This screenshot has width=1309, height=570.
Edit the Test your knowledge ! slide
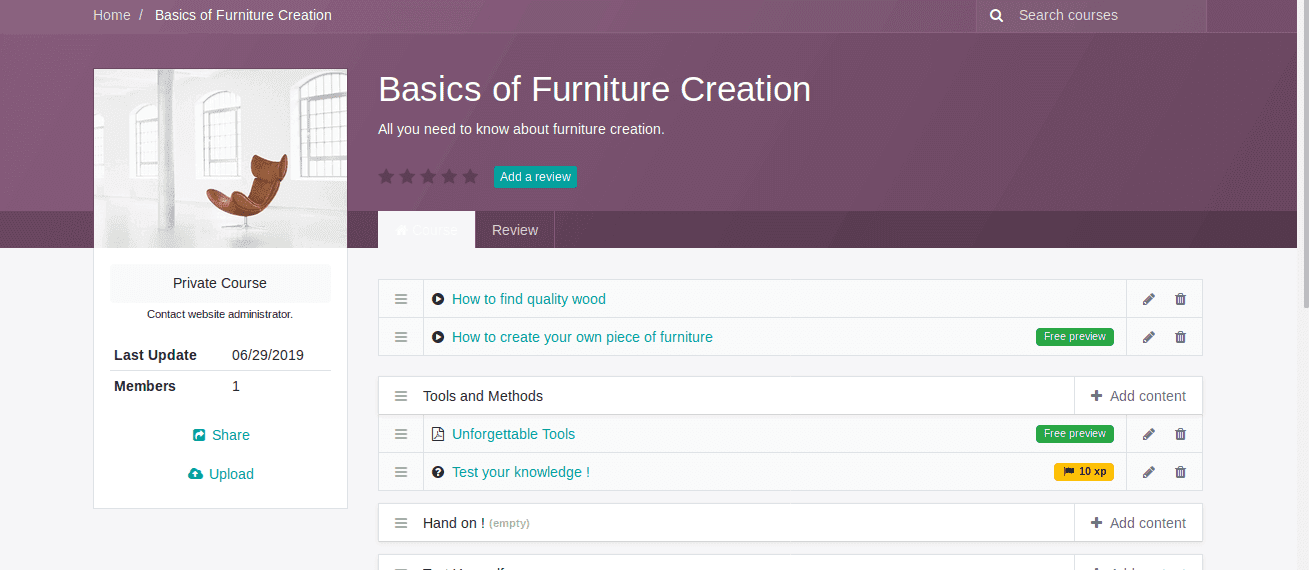point(1149,472)
